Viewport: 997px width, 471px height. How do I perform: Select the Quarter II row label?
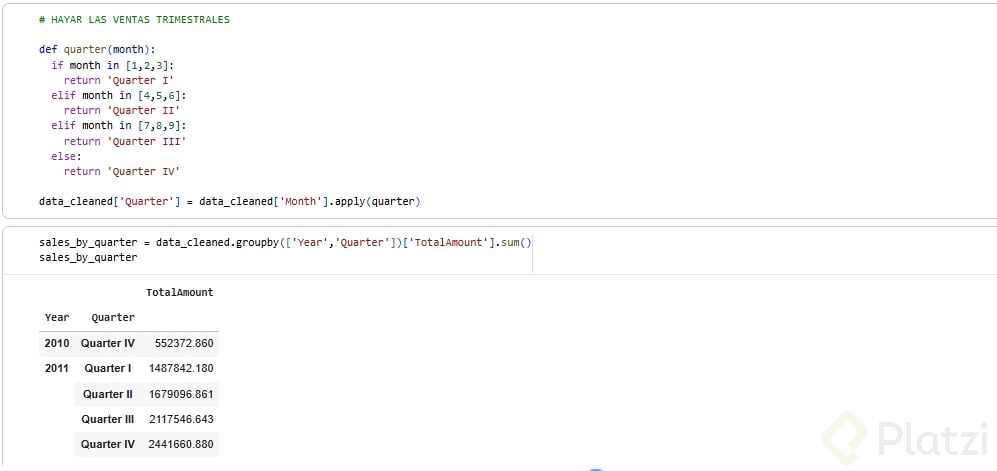point(108,394)
